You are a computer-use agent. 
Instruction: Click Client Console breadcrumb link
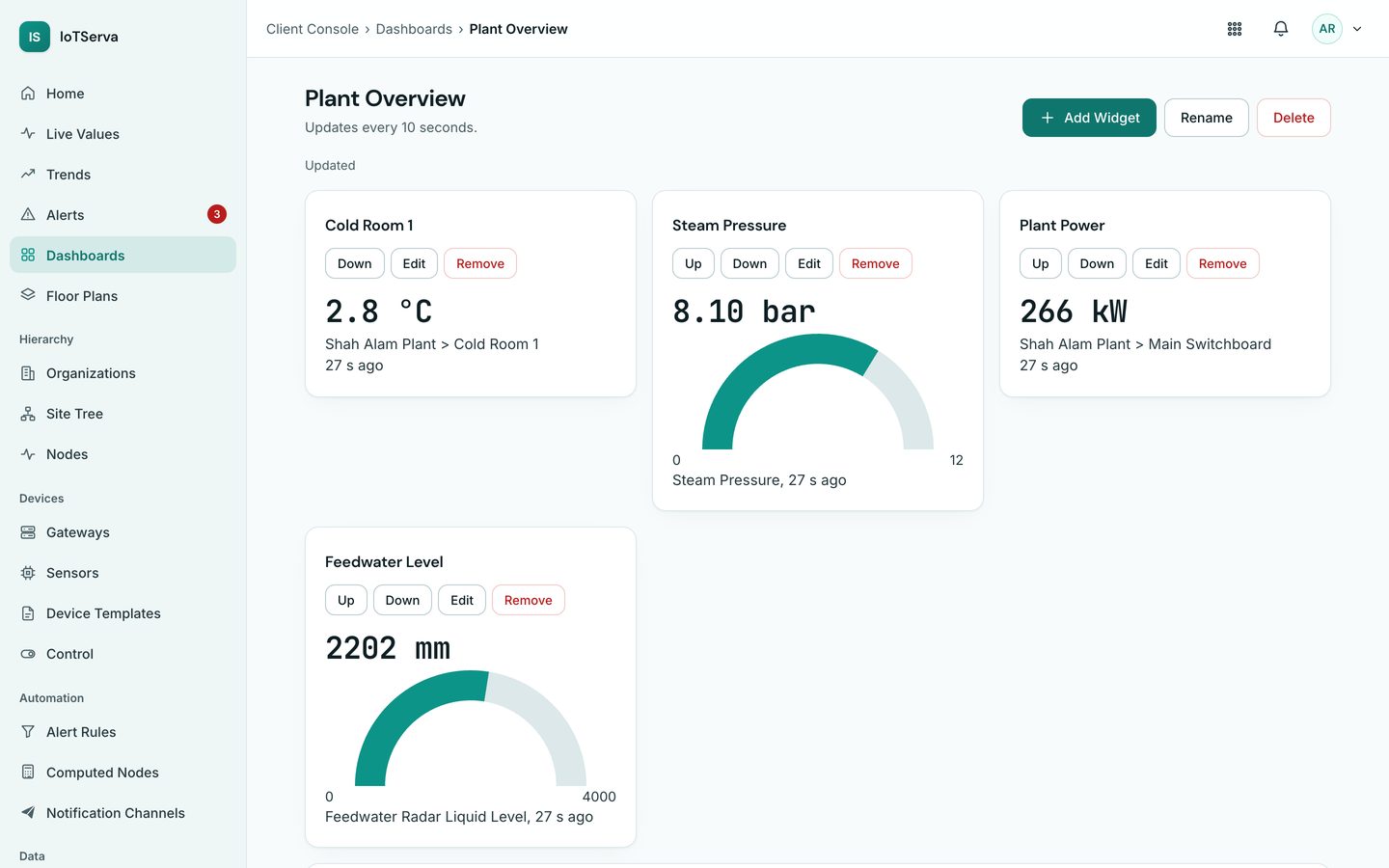(313, 29)
